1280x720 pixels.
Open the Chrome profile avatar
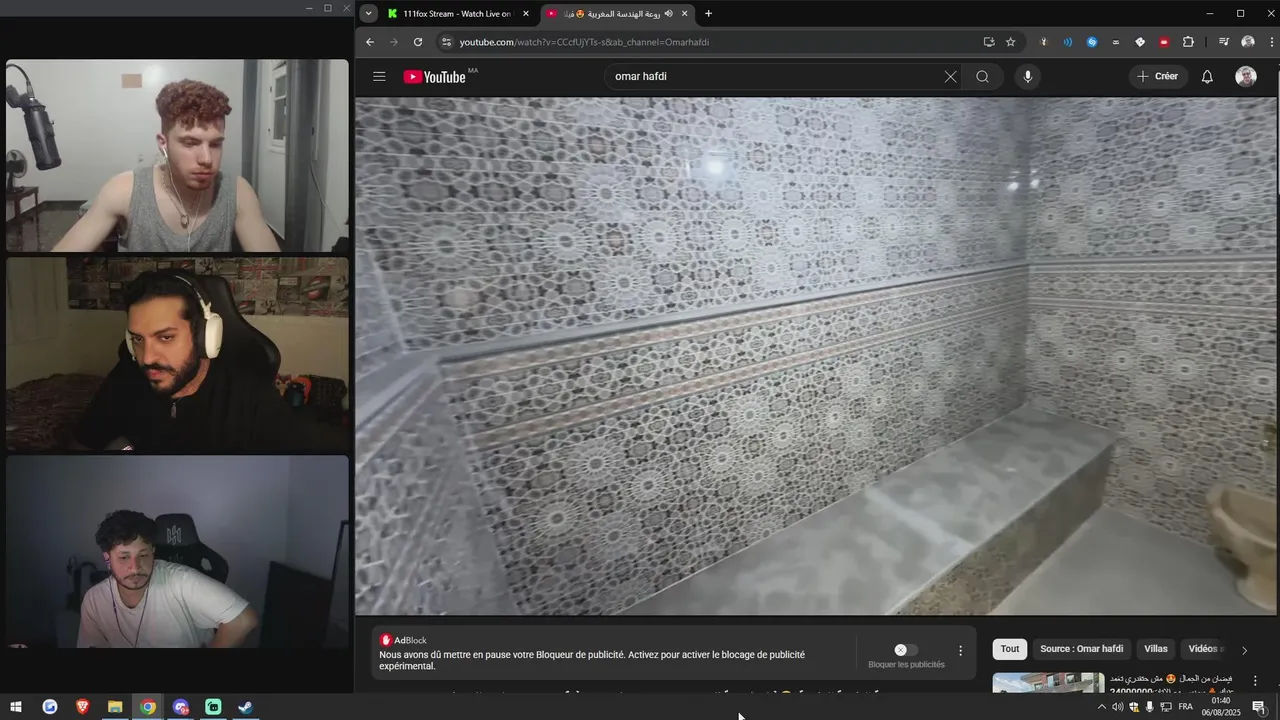point(1248,42)
